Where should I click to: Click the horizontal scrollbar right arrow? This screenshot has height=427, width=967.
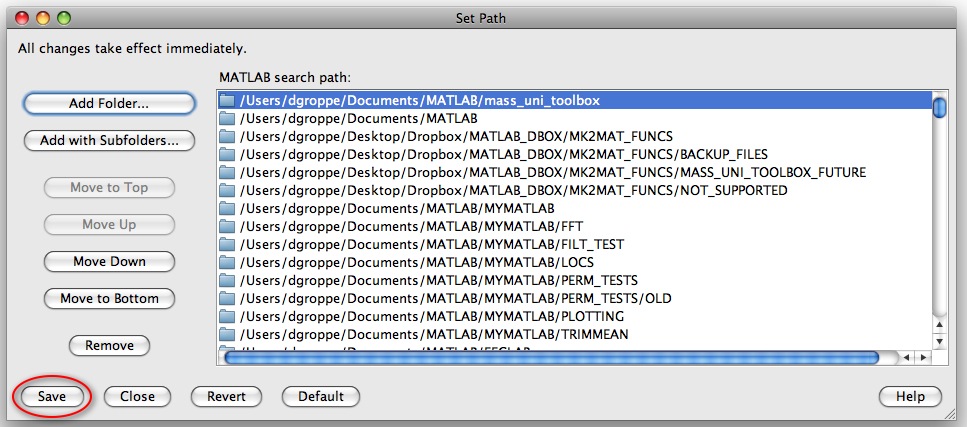click(x=922, y=357)
